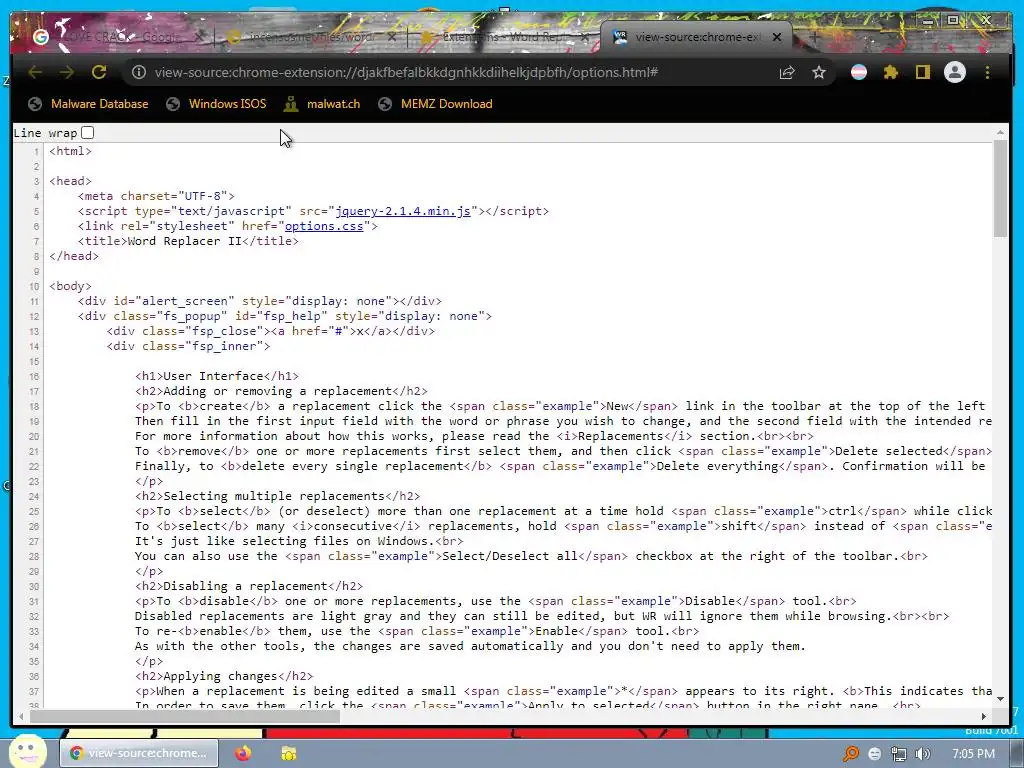Open Firefox from the taskbar

[243, 753]
